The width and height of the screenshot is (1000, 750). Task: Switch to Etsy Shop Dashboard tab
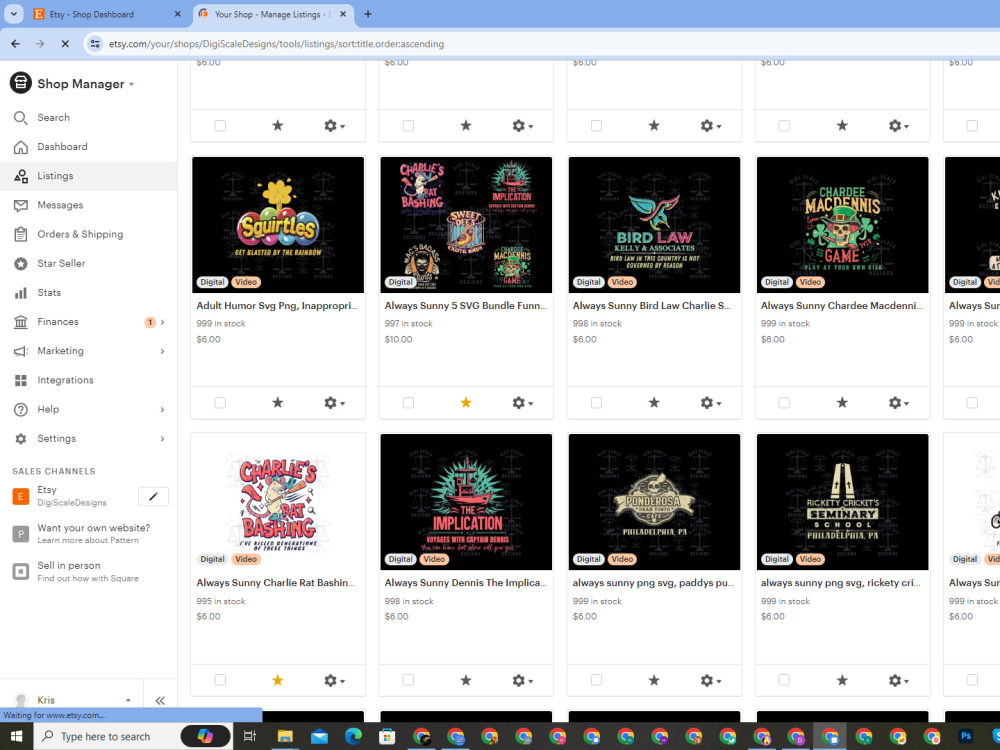point(105,14)
